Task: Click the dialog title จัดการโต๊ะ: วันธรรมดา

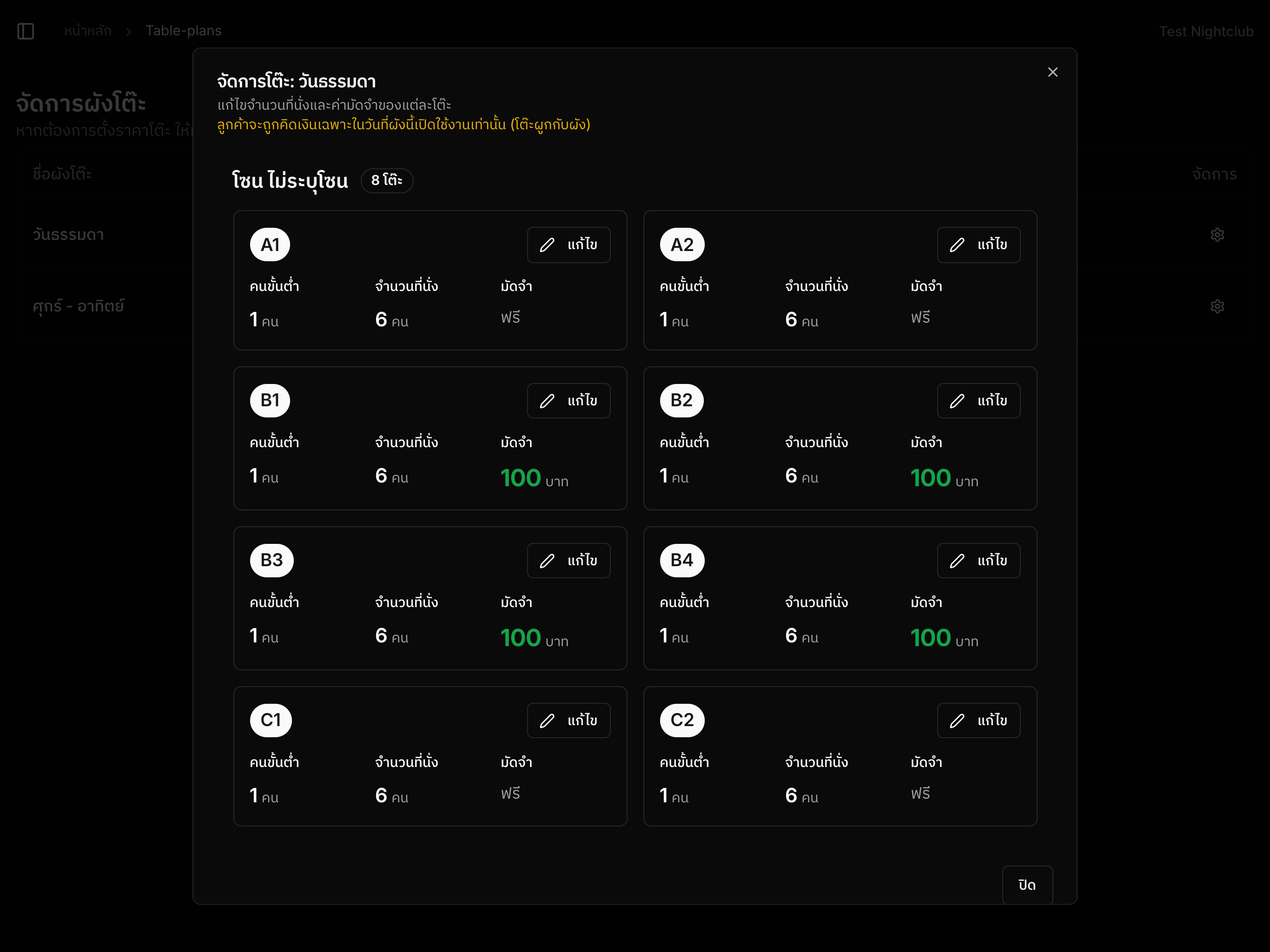Action: click(x=296, y=81)
